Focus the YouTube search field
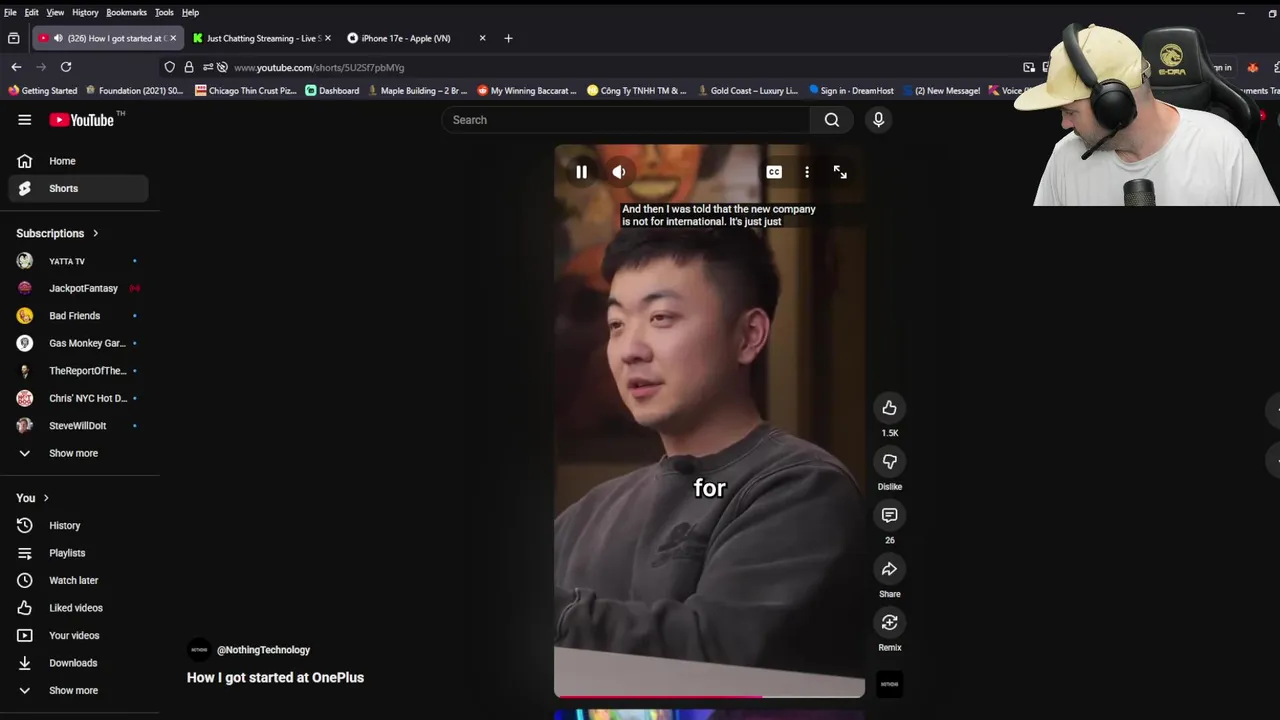Screen dimensions: 1280x720 [626, 120]
